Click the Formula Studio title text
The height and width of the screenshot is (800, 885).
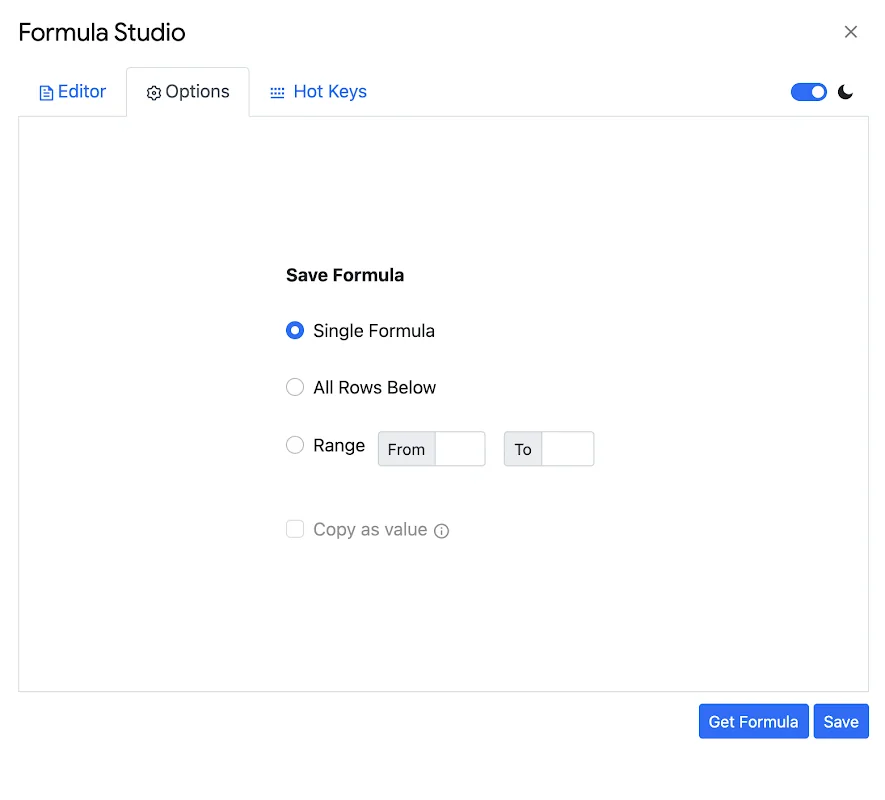pyautogui.click(x=101, y=32)
